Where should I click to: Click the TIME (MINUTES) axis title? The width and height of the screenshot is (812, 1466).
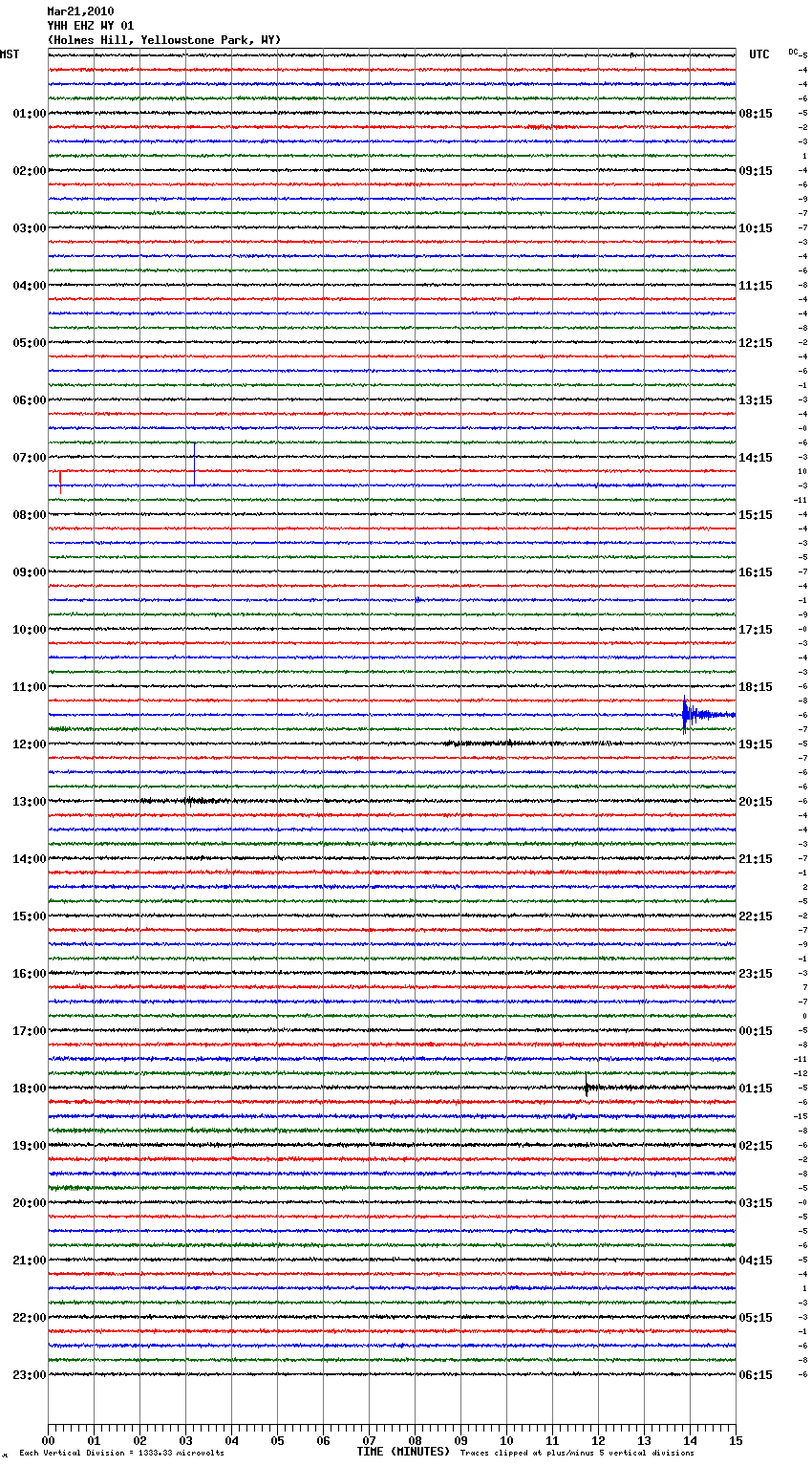(403, 1452)
